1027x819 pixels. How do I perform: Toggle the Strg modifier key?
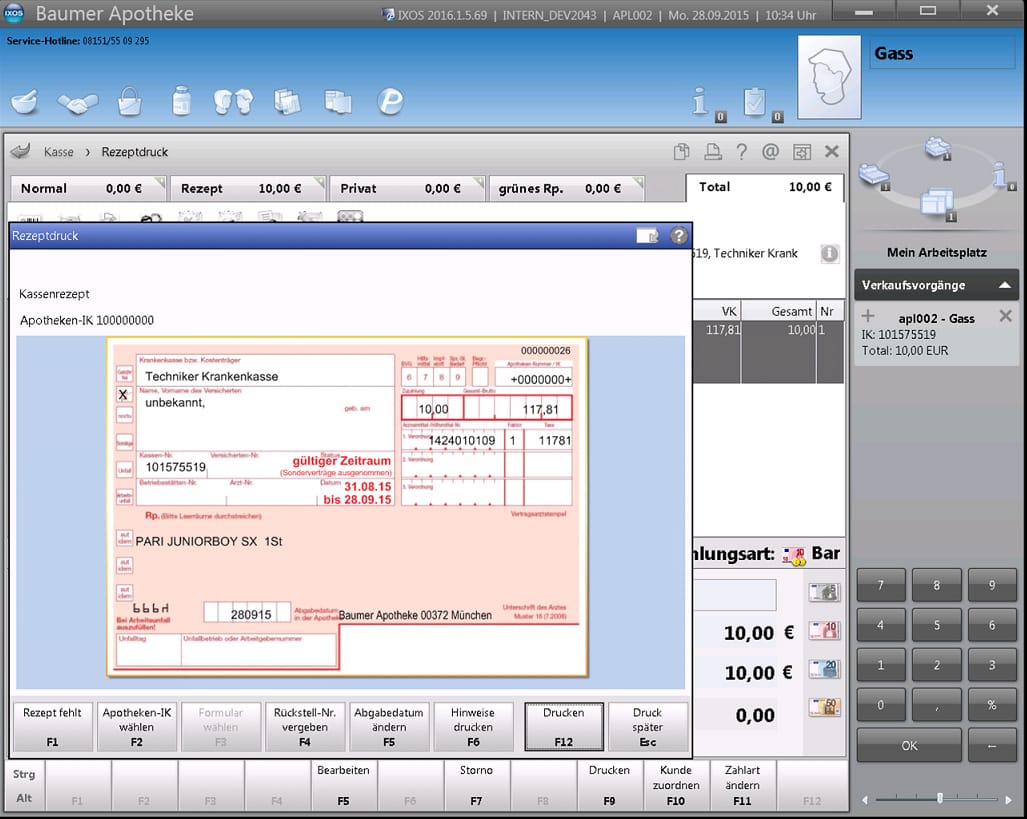[x=22, y=773]
